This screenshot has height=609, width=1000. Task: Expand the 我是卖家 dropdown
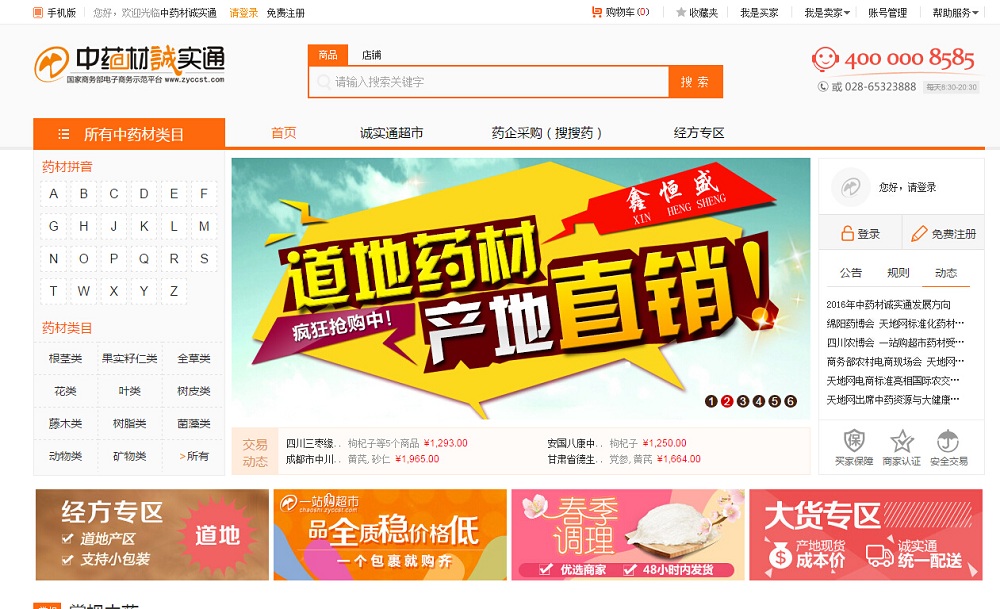[x=827, y=13]
